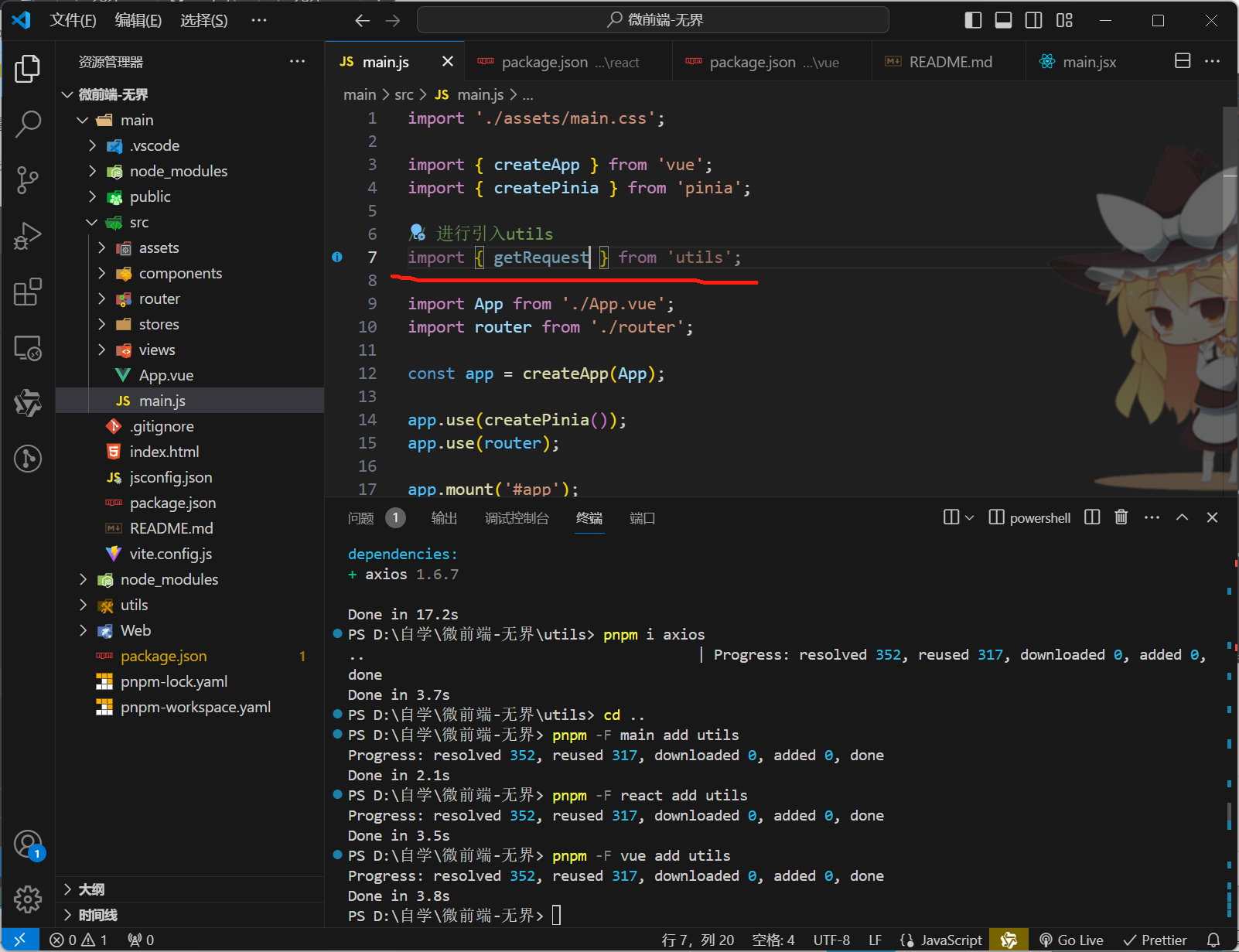
Task: Switch to the main.jsx editor tab
Action: coord(1089,62)
